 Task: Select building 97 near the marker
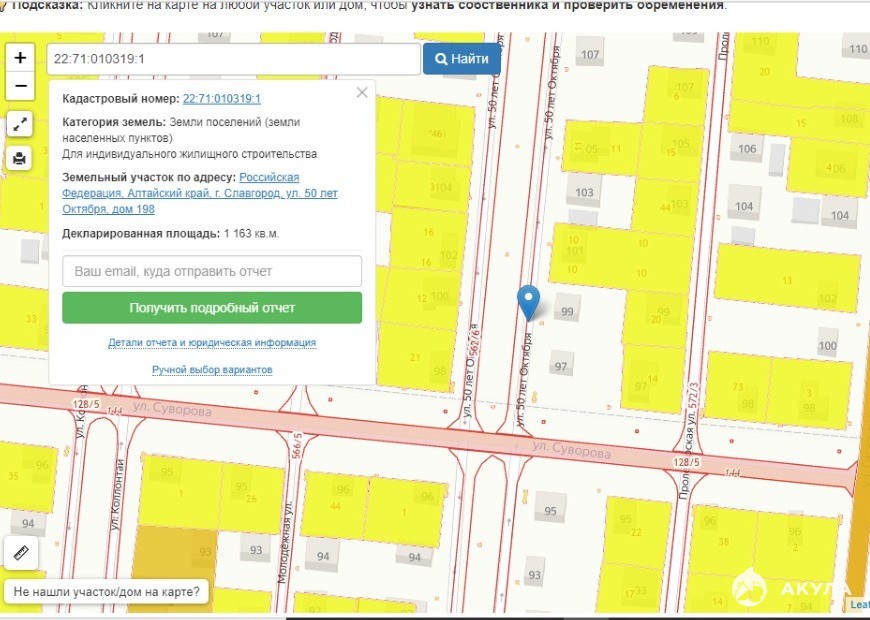pos(561,366)
